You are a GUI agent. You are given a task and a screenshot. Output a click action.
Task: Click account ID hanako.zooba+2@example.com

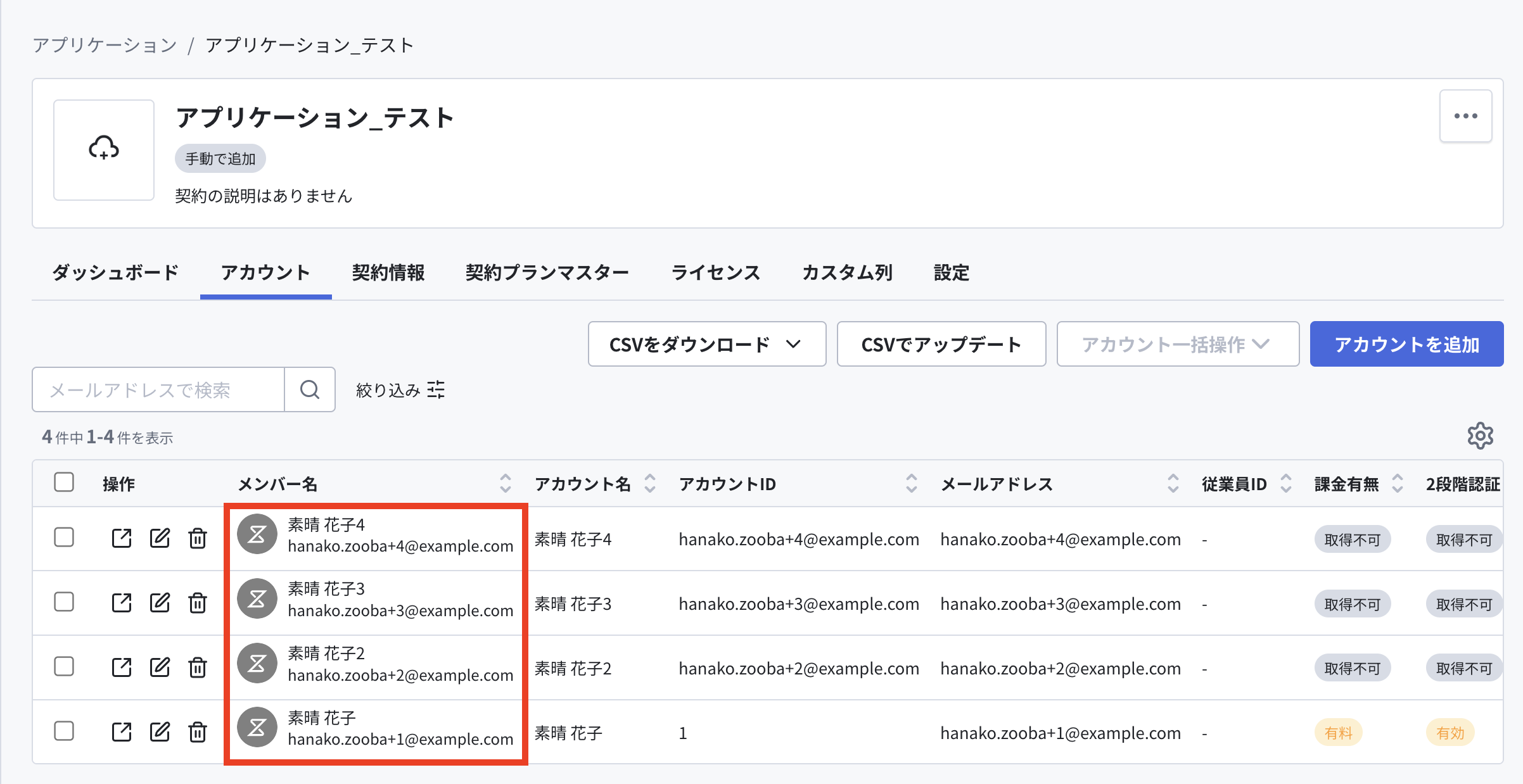coord(799,668)
